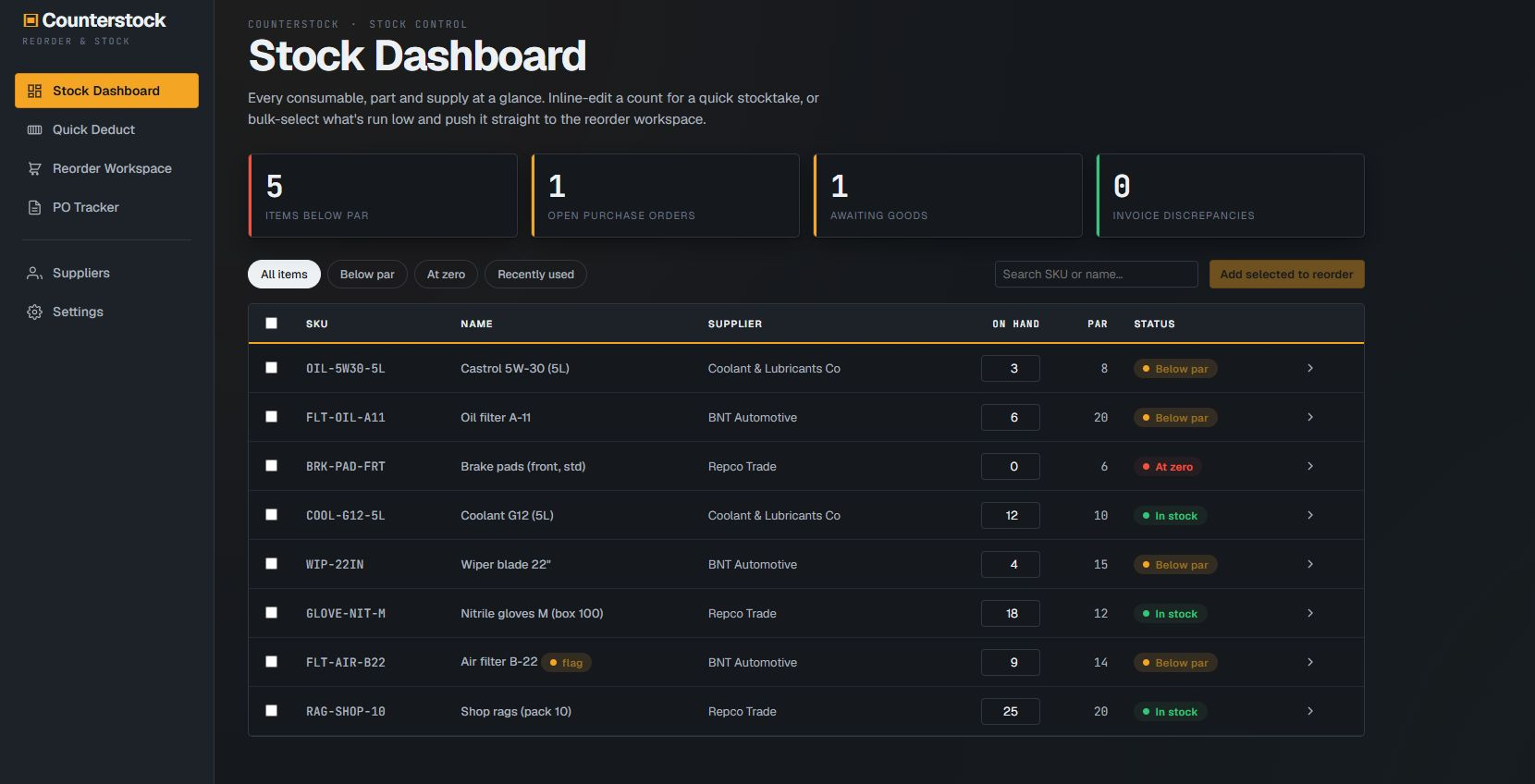Image resolution: width=1535 pixels, height=784 pixels.
Task: Edit on-hand count for Castrol 5W-30
Action: [1011, 368]
